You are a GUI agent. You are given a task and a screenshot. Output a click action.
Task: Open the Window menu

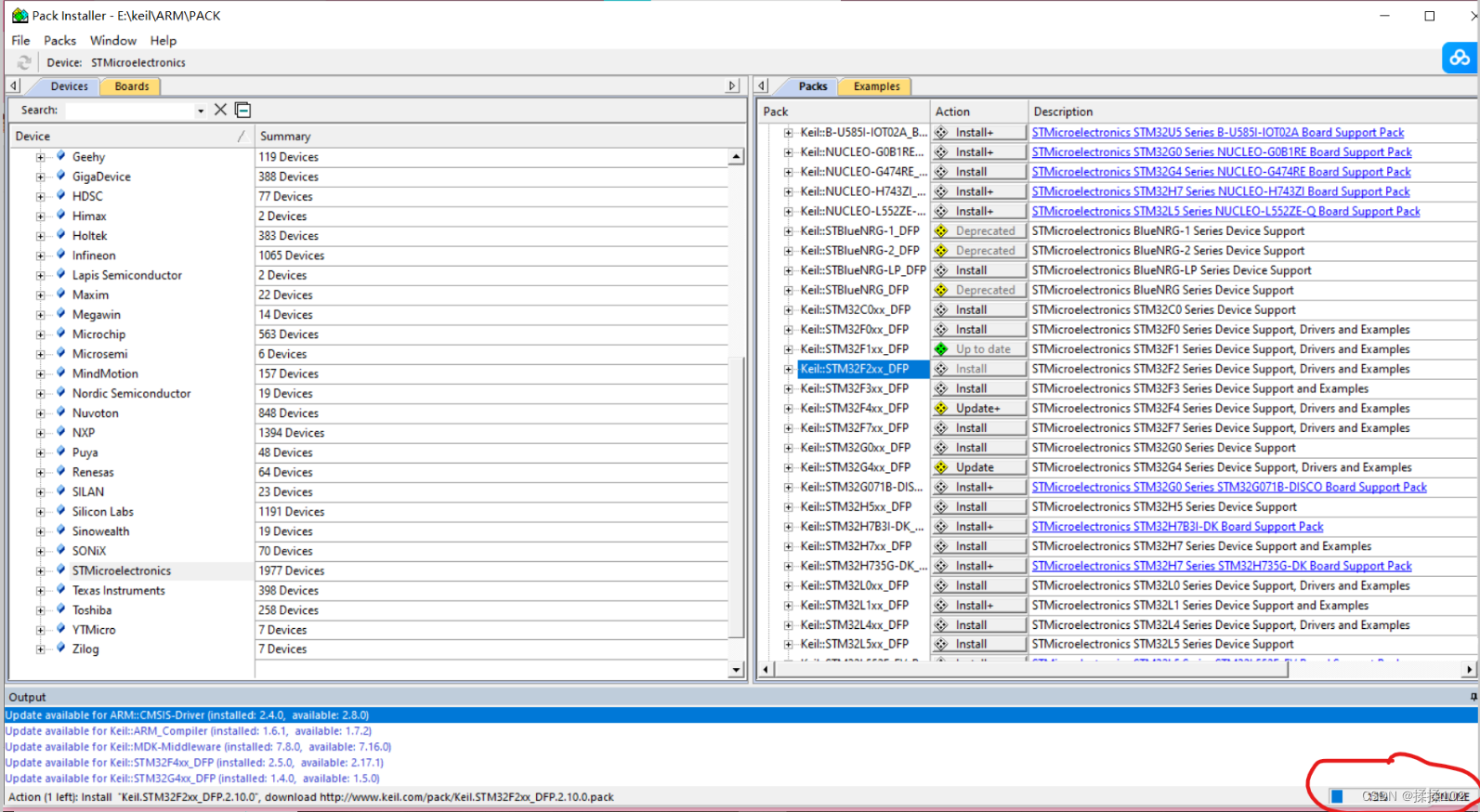[113, 40]
